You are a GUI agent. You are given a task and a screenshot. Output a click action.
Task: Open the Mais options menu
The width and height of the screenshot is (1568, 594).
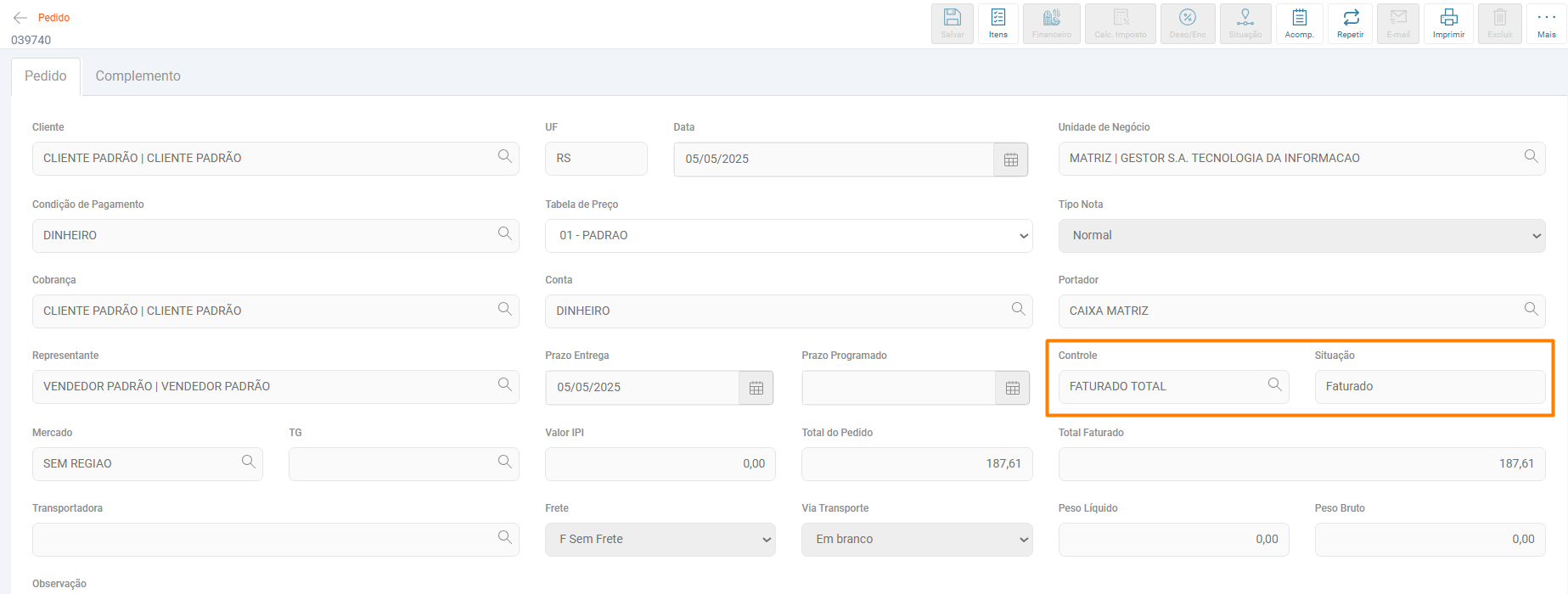click(x=1546, y=24)
